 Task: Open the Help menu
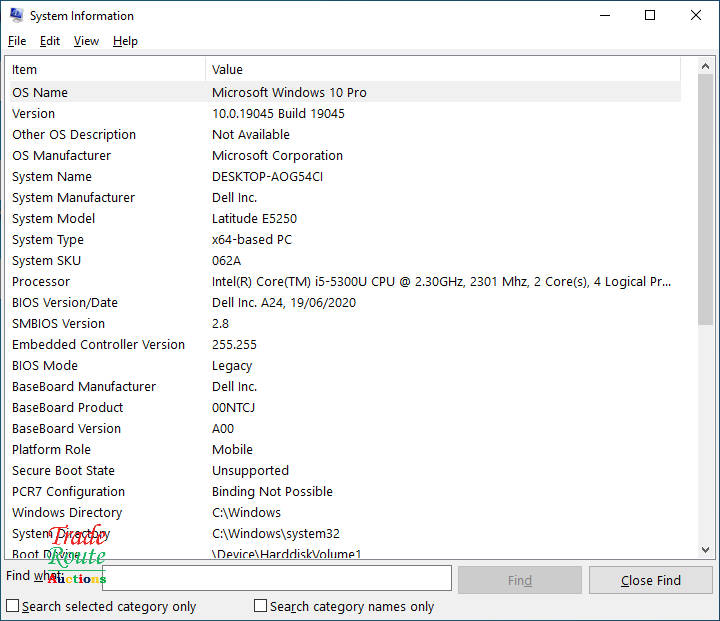(125, 41)
